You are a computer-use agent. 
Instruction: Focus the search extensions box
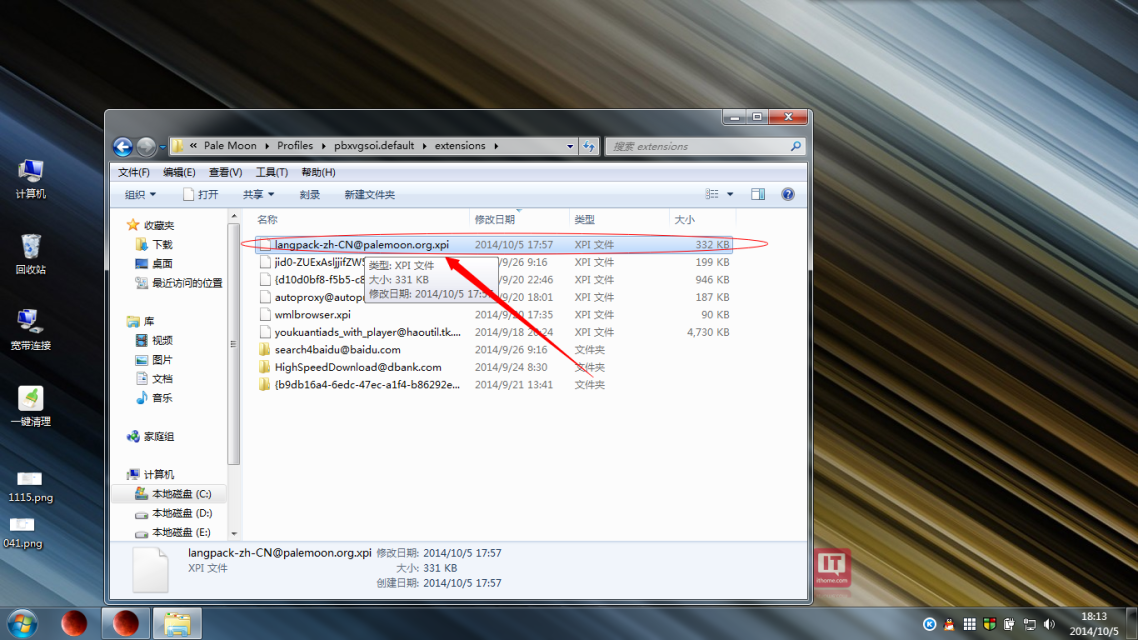pos(697,147)
